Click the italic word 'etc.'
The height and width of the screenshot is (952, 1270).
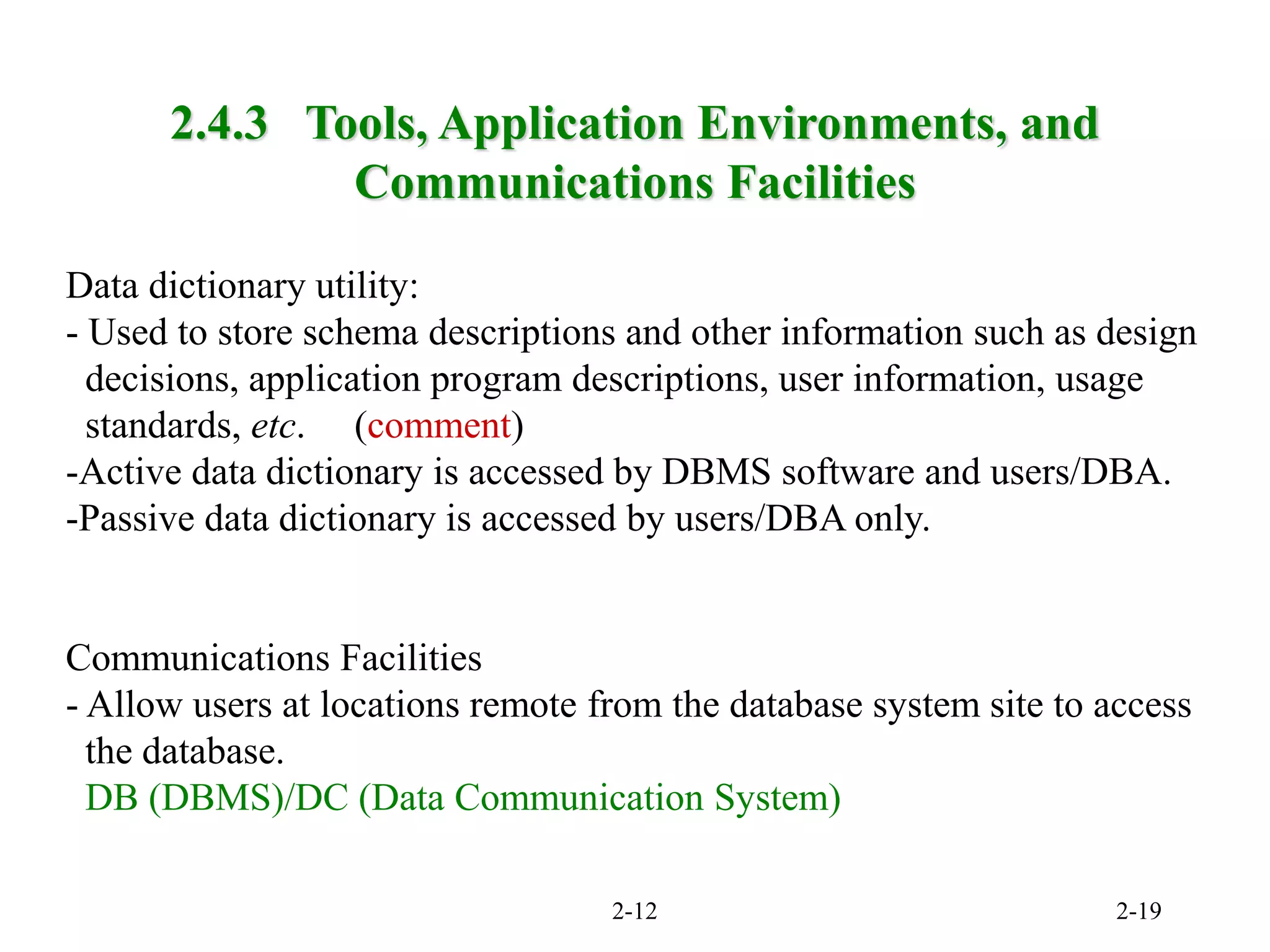pyautogui.click(x=278, y=426)
